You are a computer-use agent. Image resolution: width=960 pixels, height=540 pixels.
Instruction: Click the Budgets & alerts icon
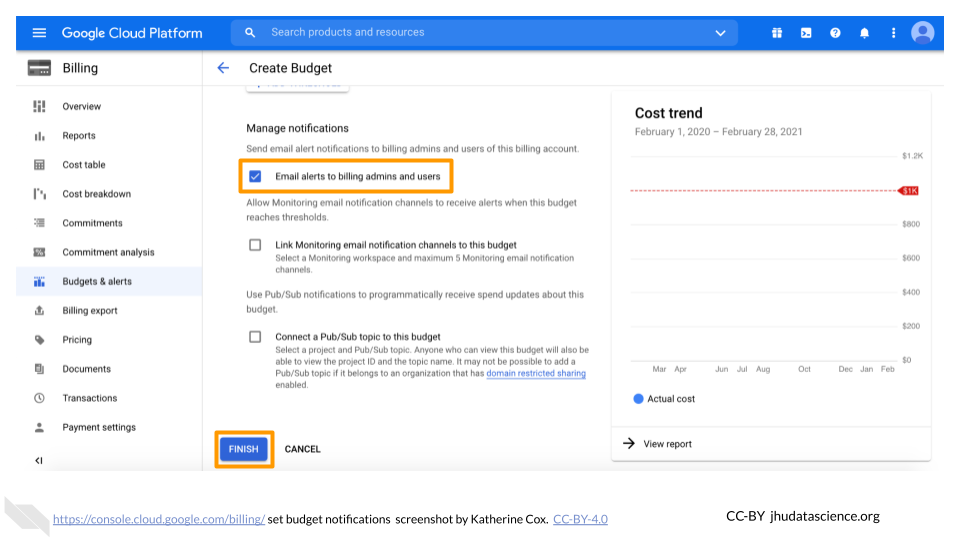click(39, 282)
